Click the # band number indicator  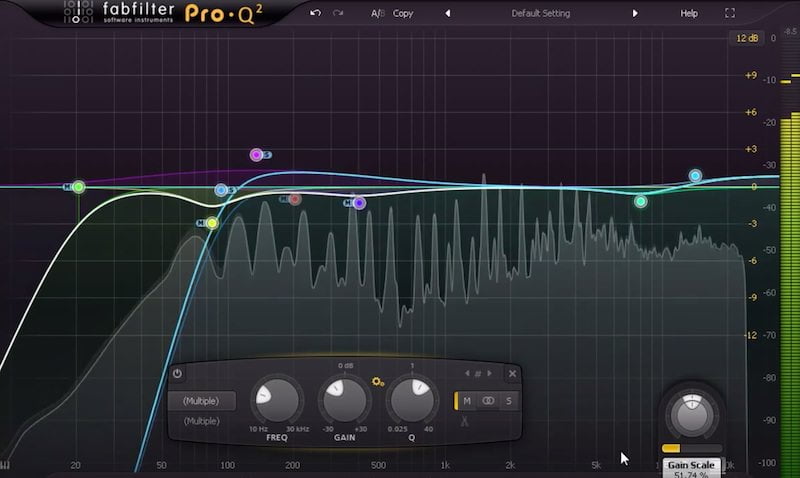[x=478, y=374]
